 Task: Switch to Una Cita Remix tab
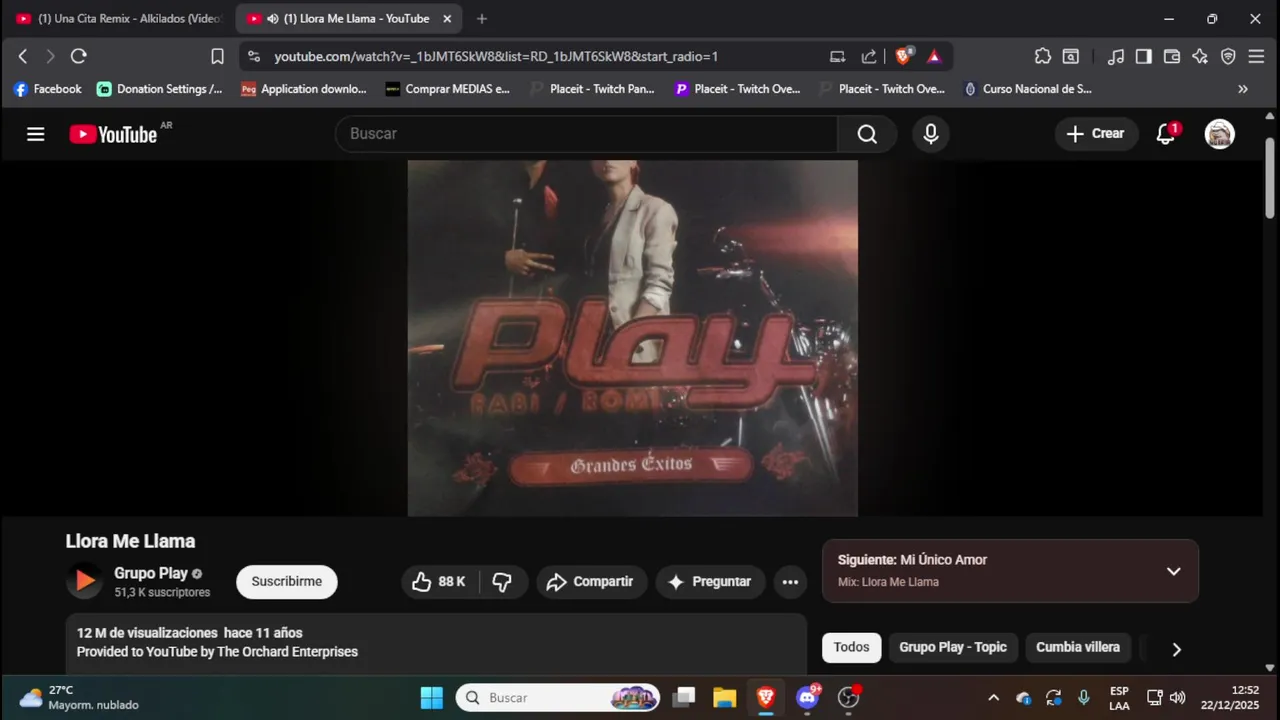(x=118, y=19)
